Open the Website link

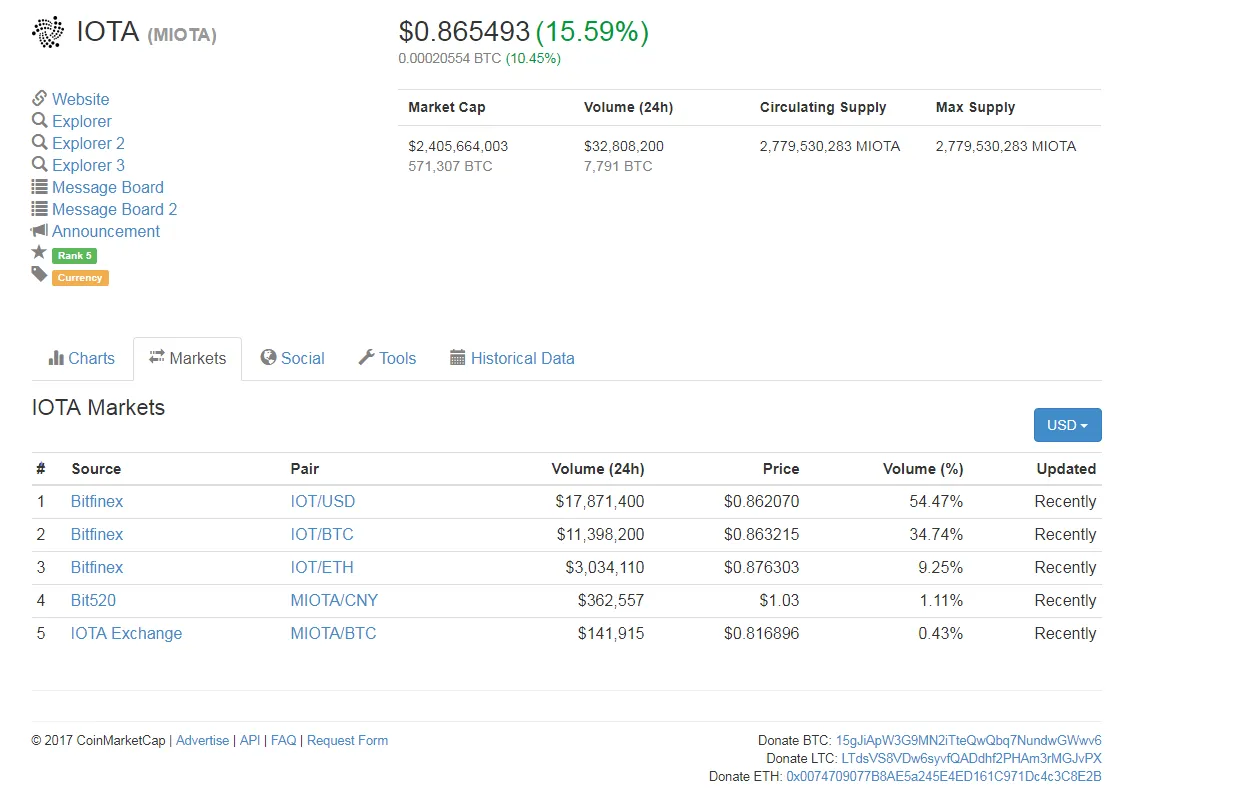(81, 99)
